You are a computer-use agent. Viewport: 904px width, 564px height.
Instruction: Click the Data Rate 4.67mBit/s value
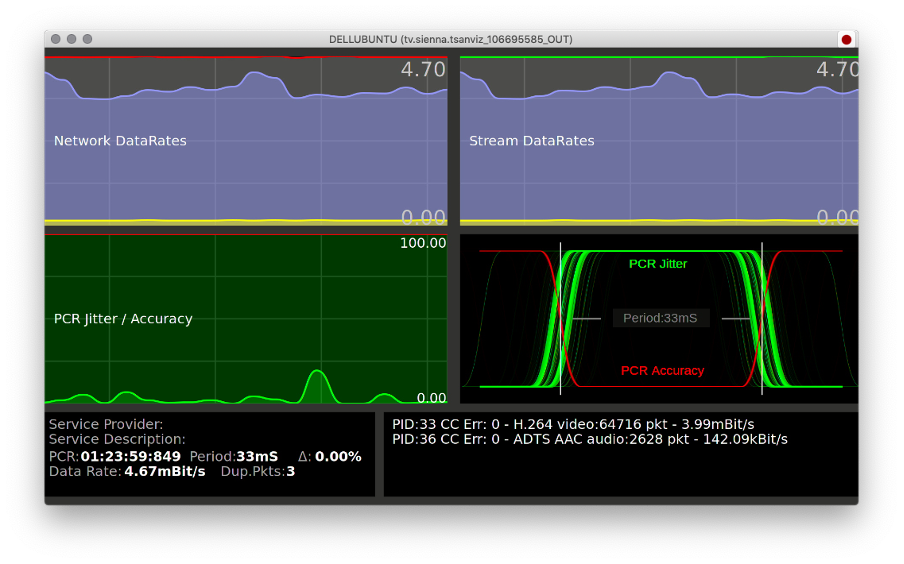pos(164,471)
